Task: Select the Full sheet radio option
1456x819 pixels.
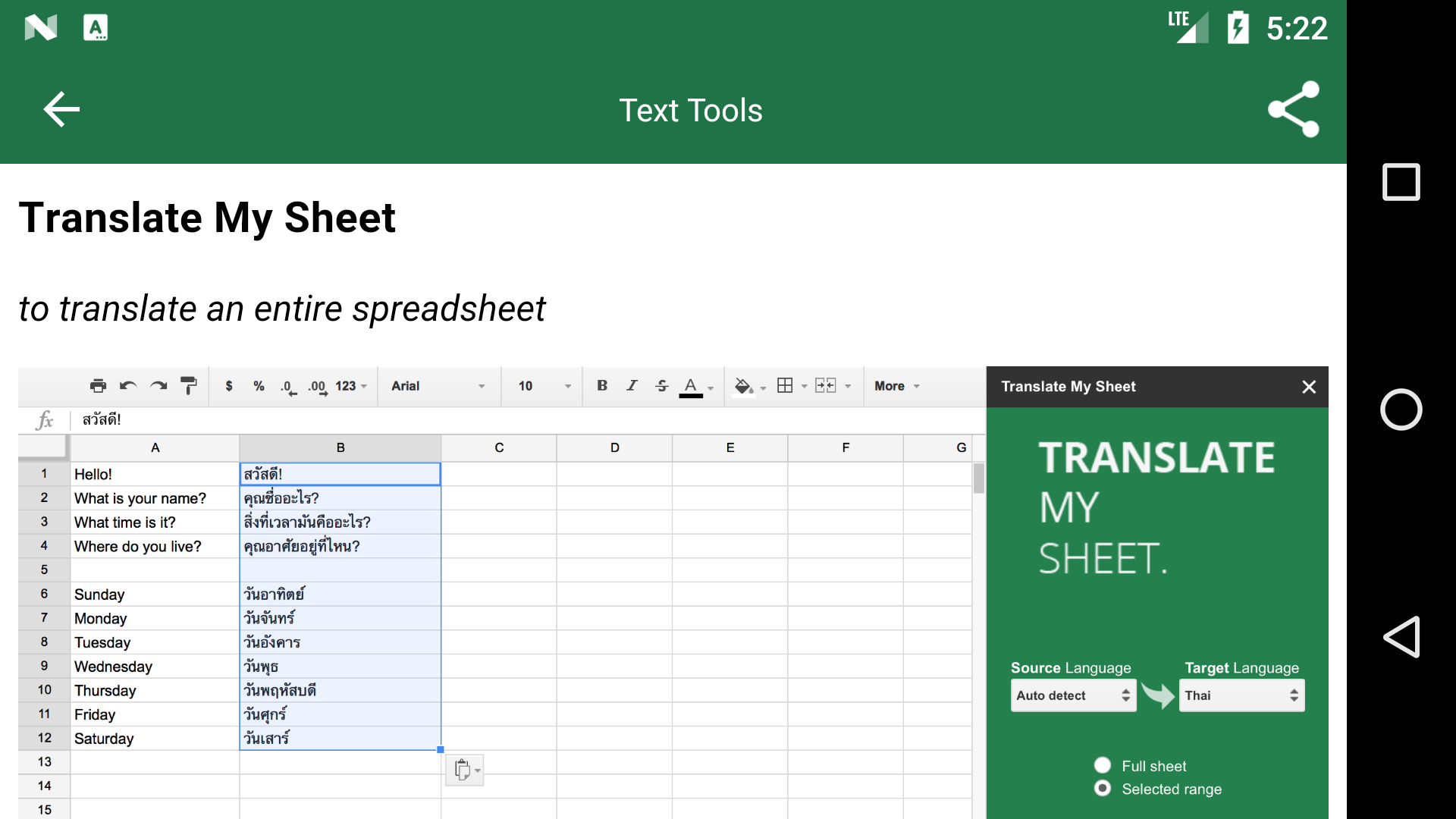Action: click(x=1103, y=765)
